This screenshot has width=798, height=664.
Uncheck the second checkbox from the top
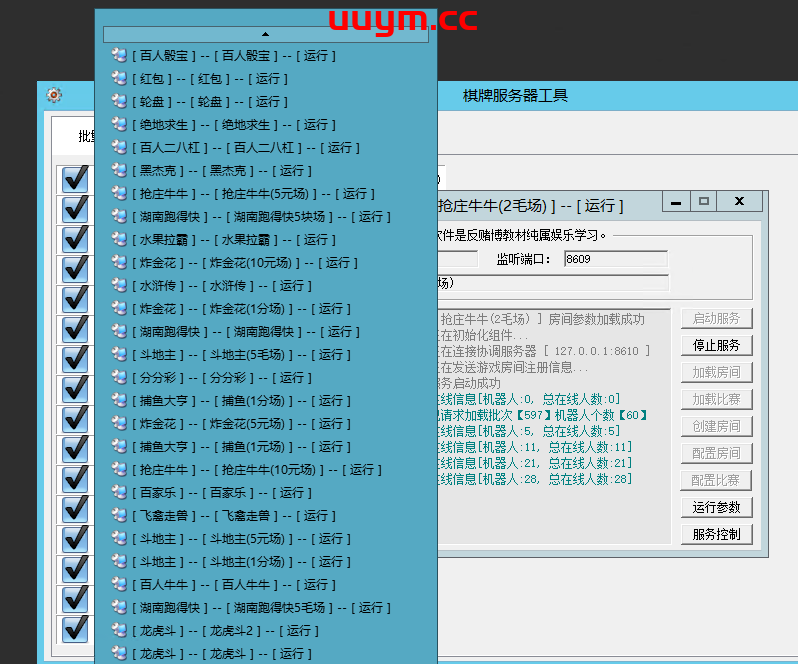click(76, 209)
